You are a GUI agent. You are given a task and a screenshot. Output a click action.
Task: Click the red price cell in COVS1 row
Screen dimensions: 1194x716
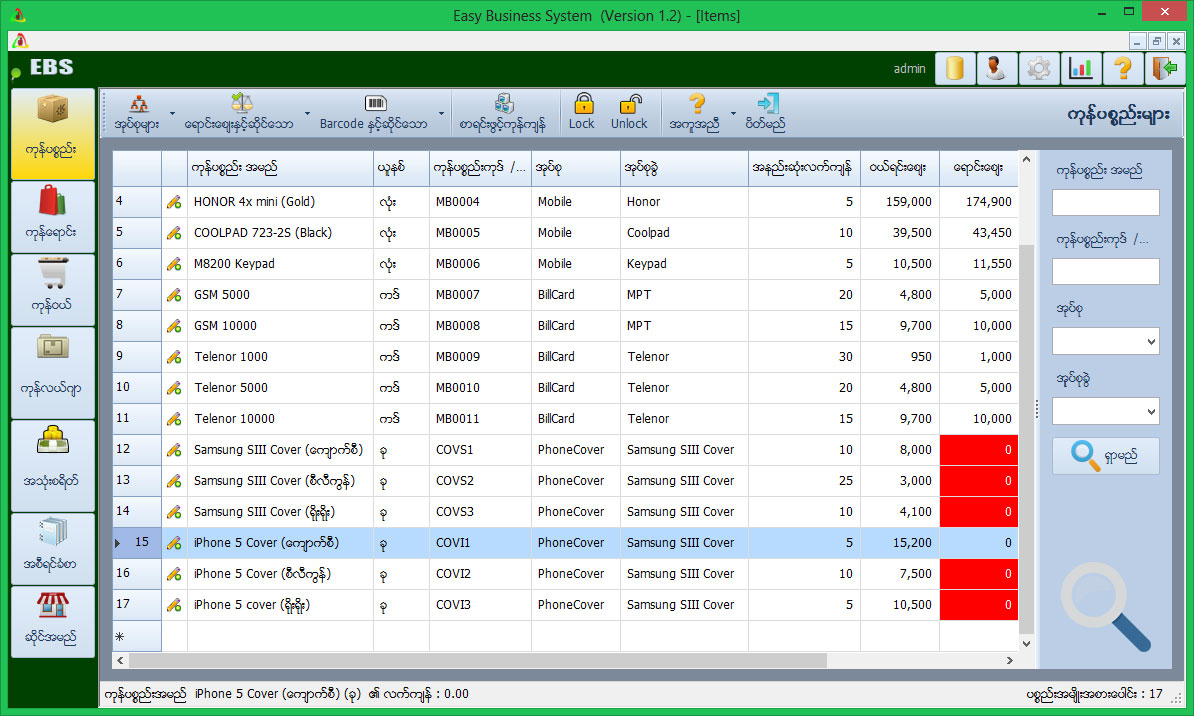click(979, 450)
